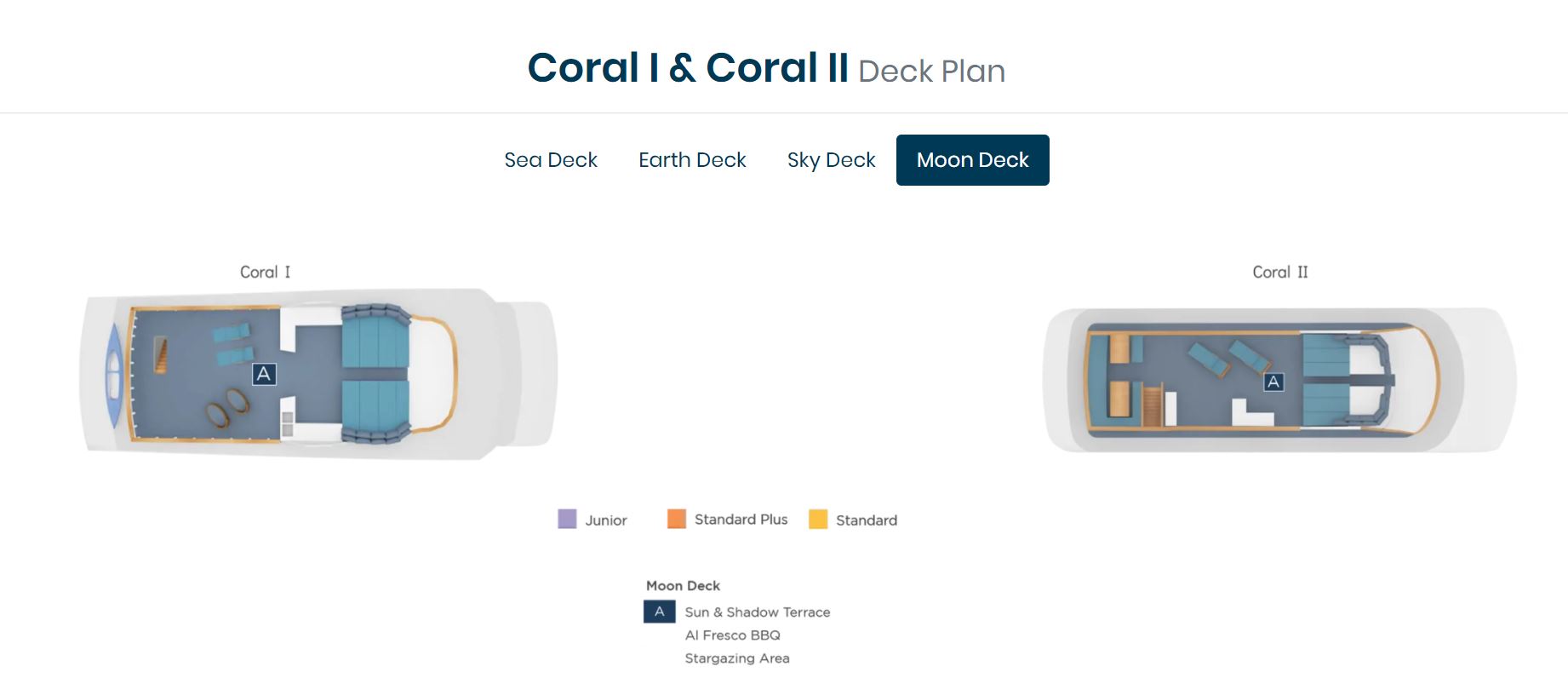Click the orange Standard Plus swatch

[x=677, y=519]
